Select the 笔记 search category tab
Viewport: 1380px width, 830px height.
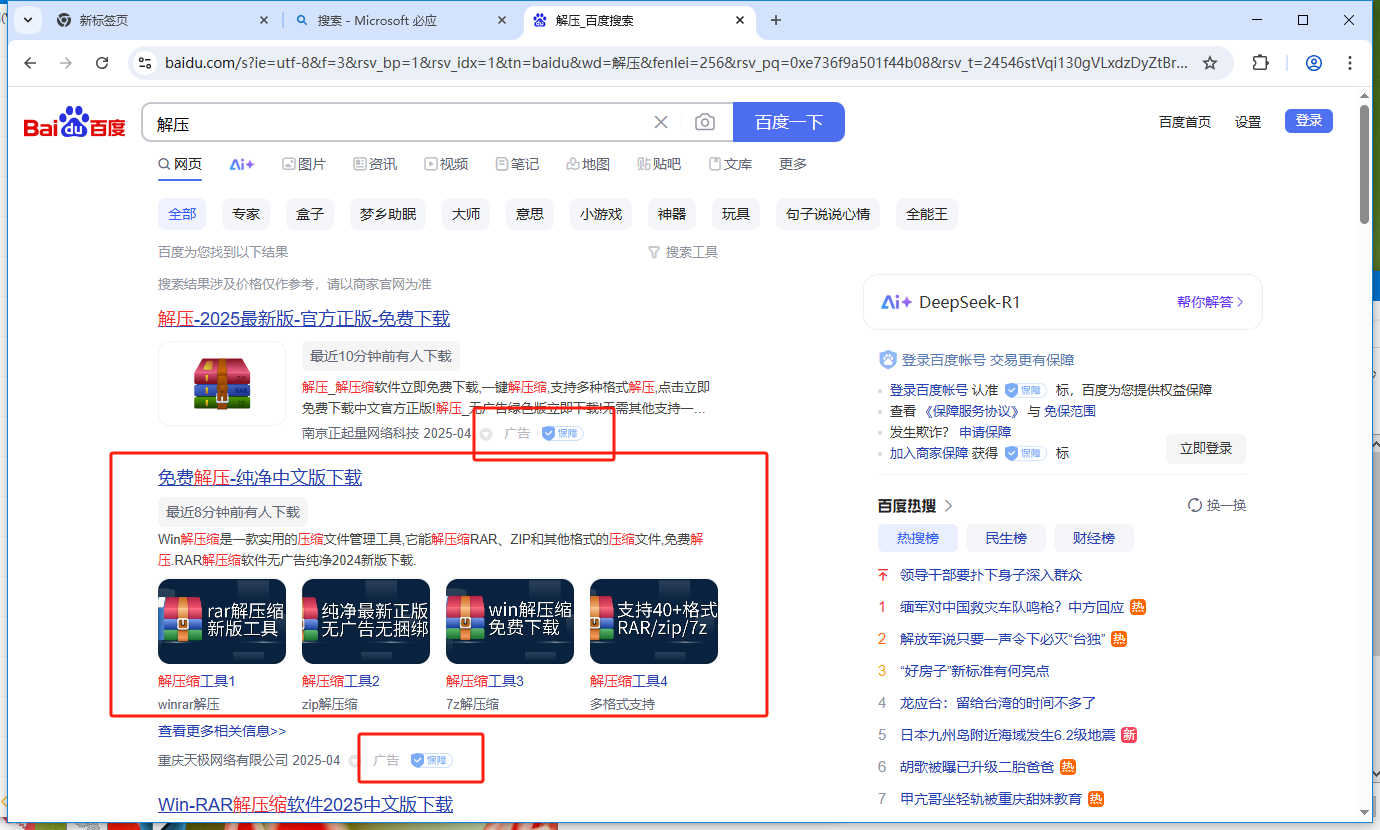pos(517,164)
